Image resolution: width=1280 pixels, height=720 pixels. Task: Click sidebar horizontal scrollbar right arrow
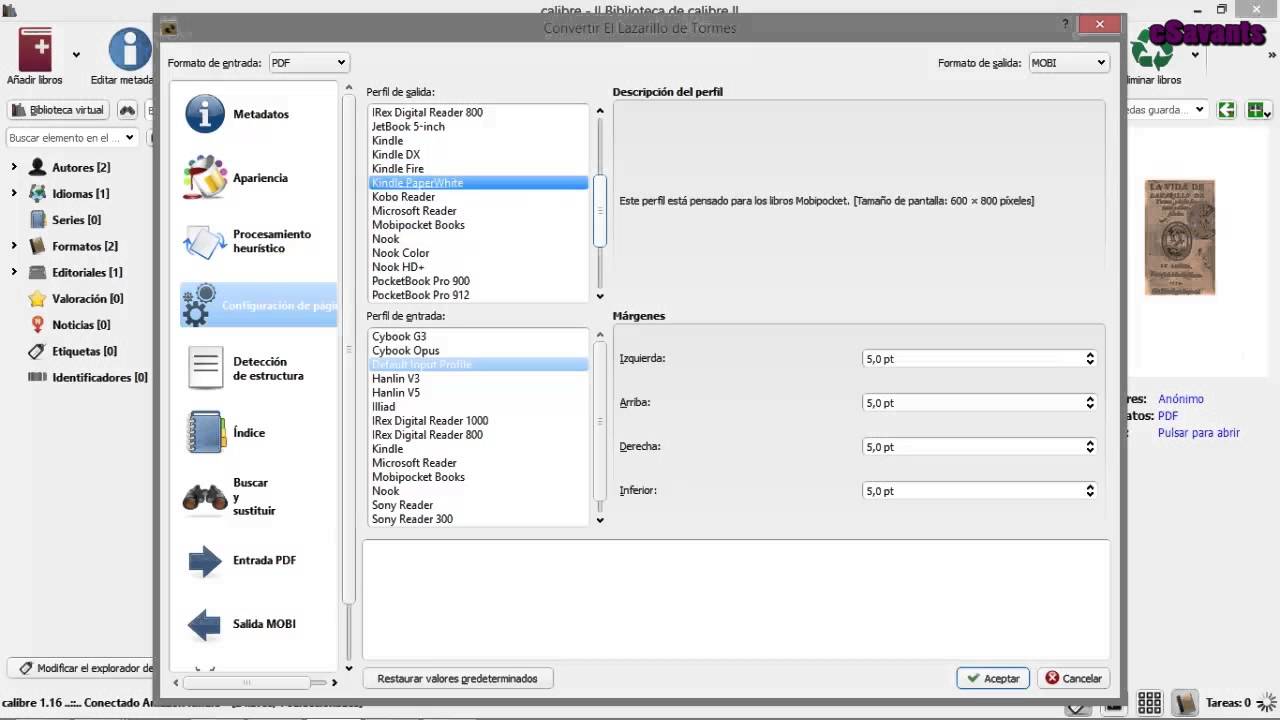[334, 682]
